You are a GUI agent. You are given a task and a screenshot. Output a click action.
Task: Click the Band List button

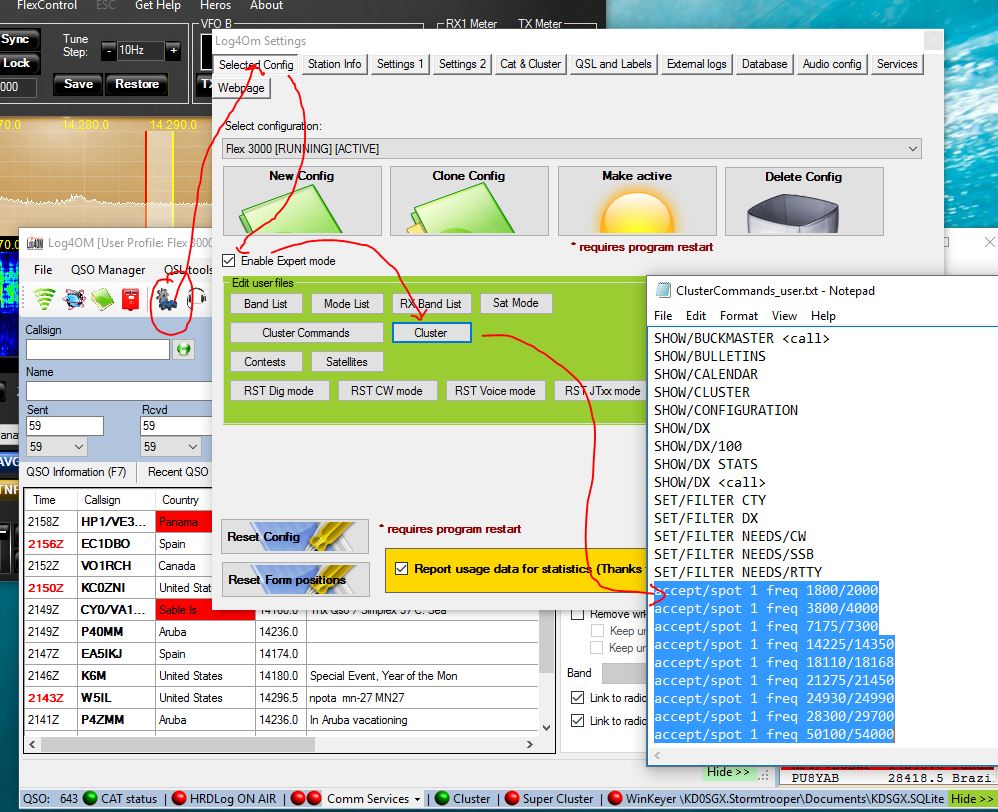(265, 304)
